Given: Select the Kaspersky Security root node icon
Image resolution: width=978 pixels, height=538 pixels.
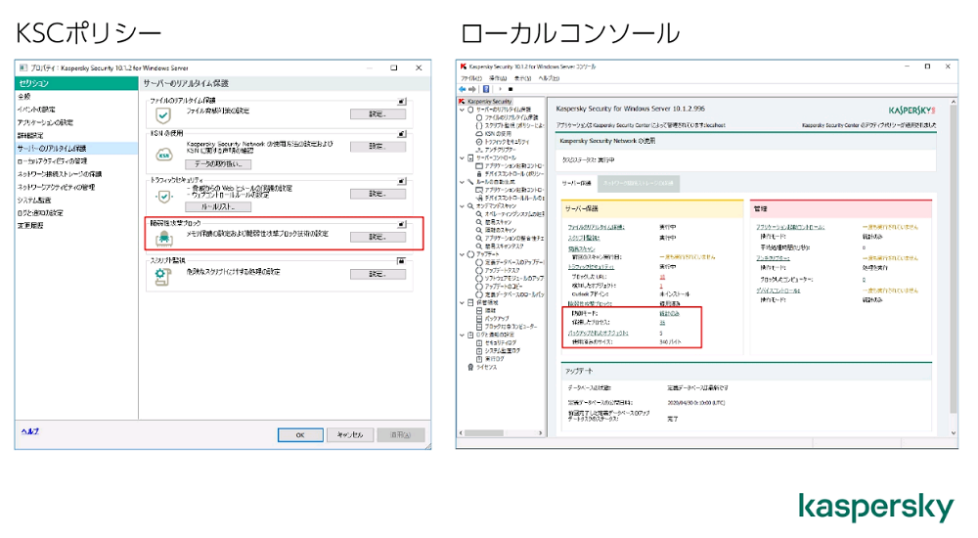Looking at the screenshot, I should [x=462, y=101].
